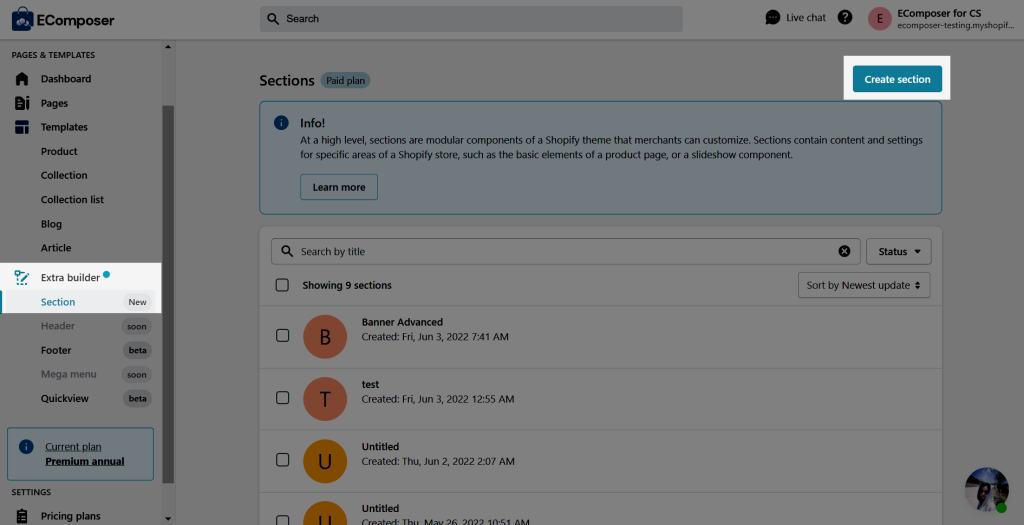Open the test section title
1024x525 pixels.
[370, 385]
